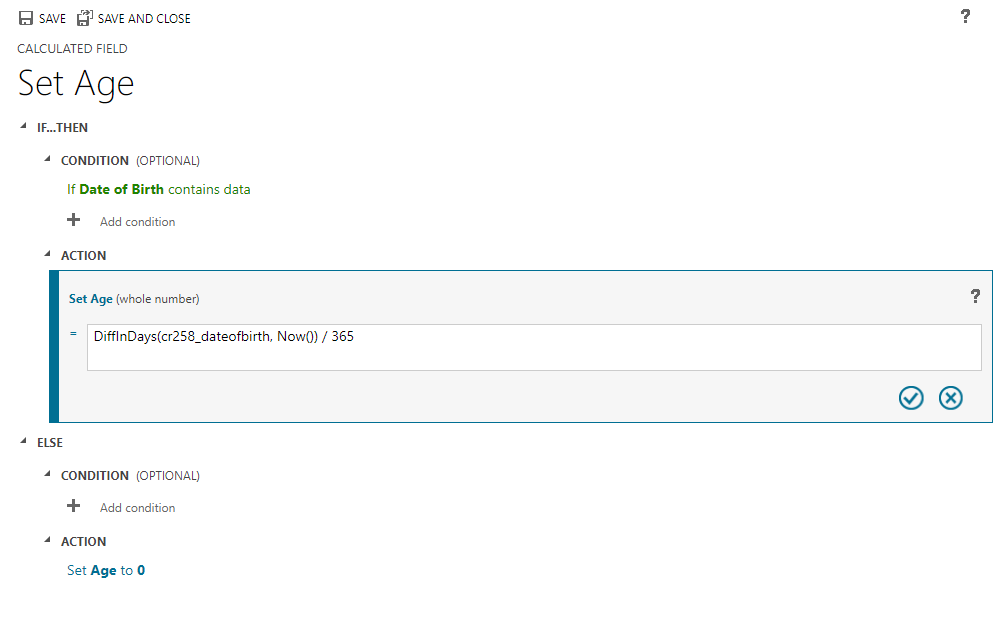Collapse the CONDITION (OPTIONAL) section under IF...THEN
The image size is (997, 644).
[46, 160]
